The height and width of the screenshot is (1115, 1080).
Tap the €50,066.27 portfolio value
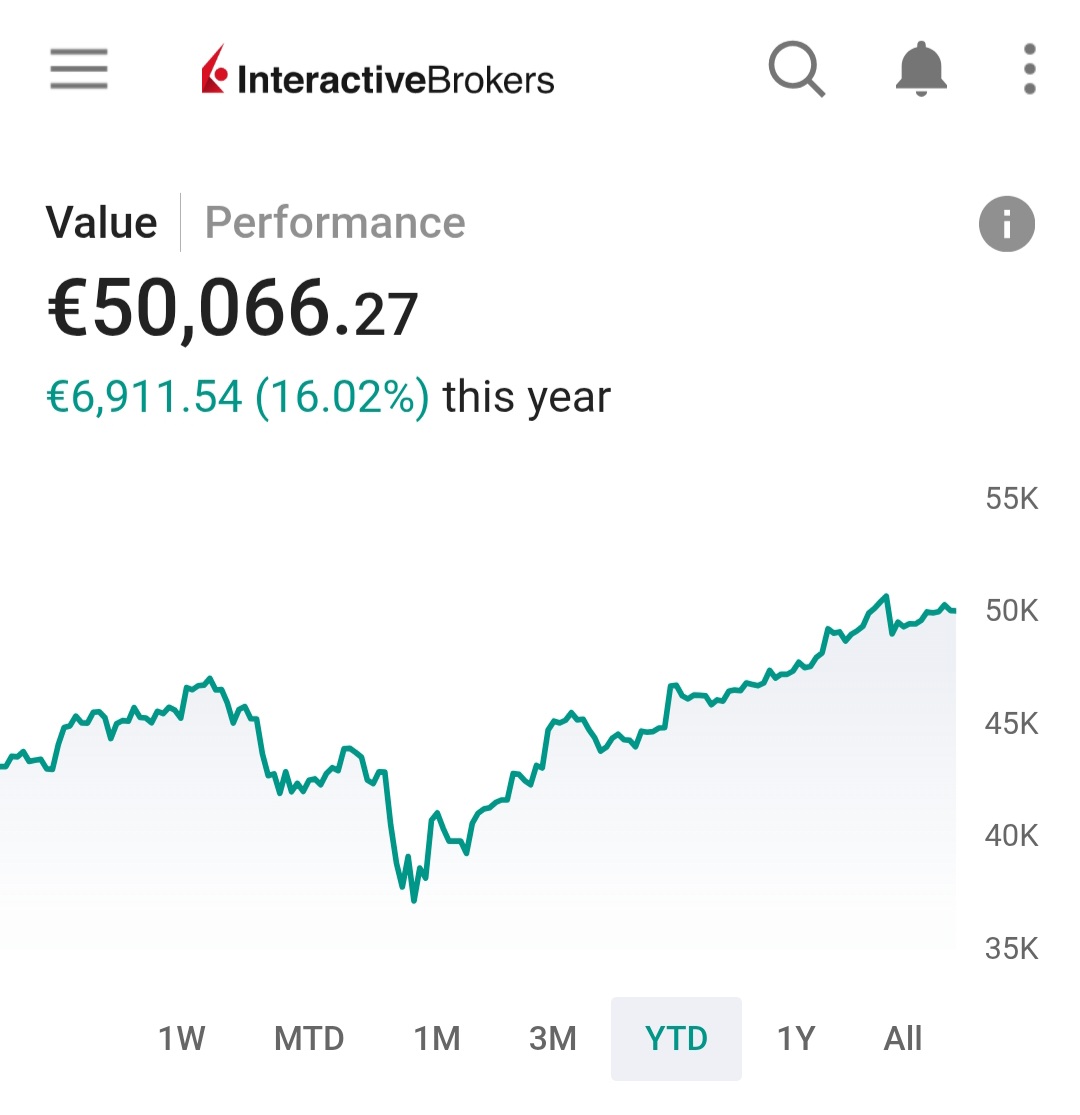click(x=232, y=311)
